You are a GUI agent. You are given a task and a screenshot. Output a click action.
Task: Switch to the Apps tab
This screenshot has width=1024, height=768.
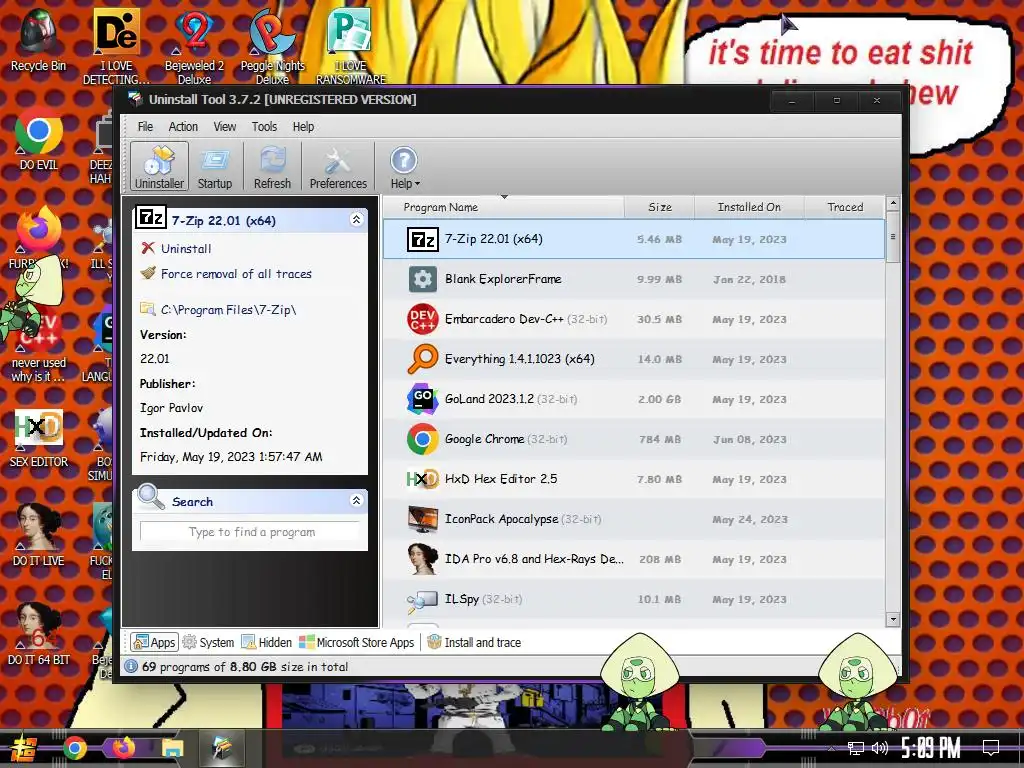154,643
